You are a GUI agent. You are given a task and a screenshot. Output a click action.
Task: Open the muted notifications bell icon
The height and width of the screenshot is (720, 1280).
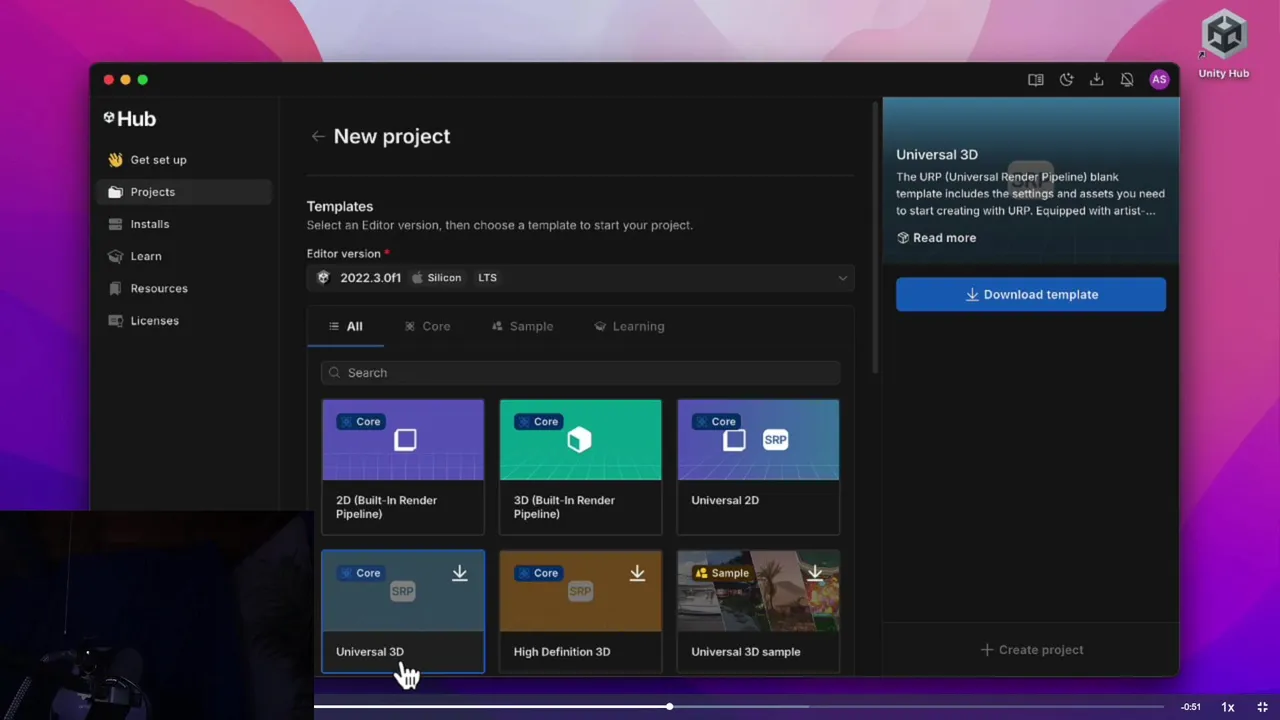(1127, 80)
